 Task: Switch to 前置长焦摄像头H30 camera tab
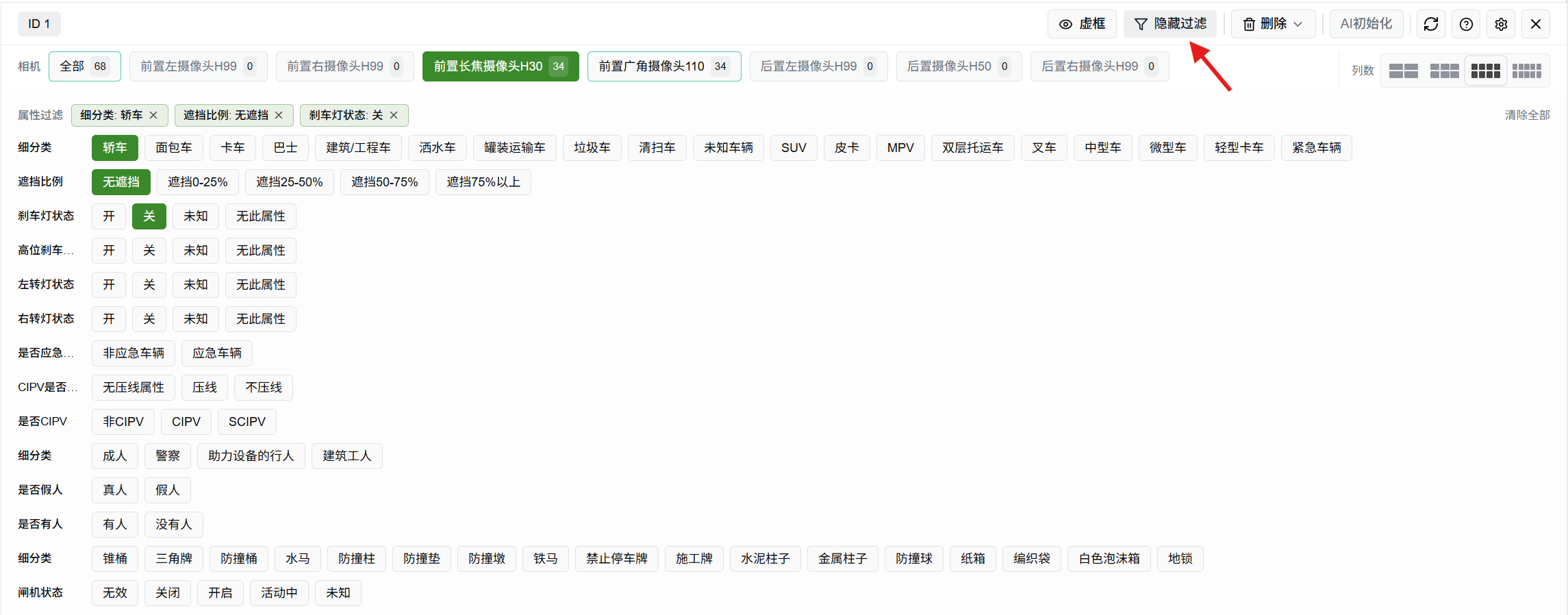[x=501, y=66]
